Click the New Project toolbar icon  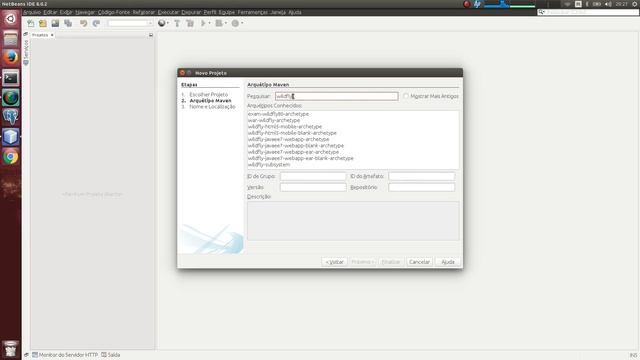pyautogui.click(x=43, y=23)
